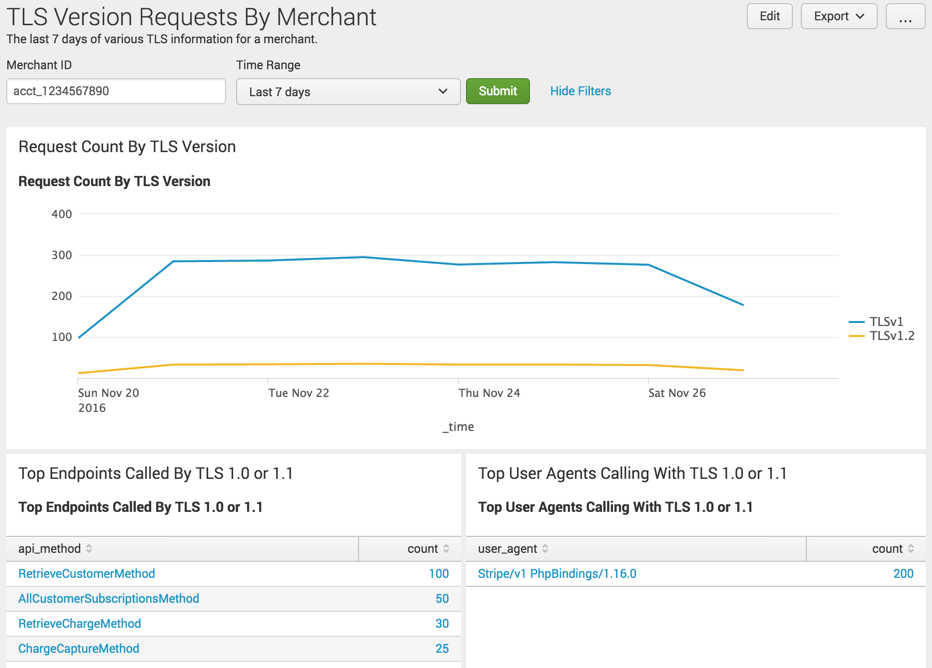Screen dimensions: 932x668
Task: Click count value 30 in endpoints table
Action: coord(442,623)
